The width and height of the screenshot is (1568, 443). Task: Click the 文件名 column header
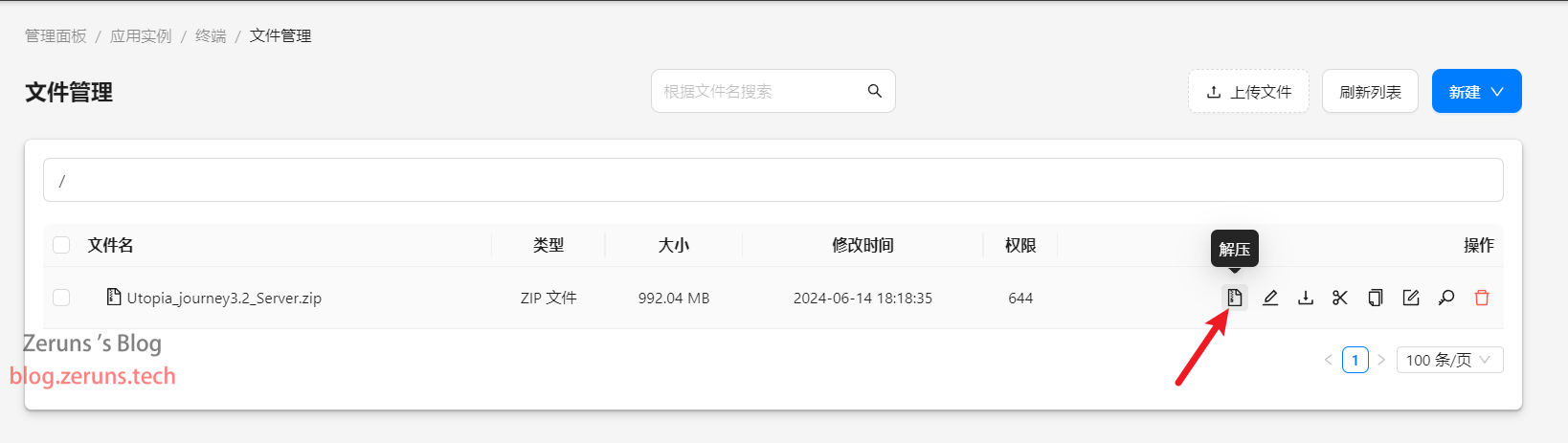[110, 245]
